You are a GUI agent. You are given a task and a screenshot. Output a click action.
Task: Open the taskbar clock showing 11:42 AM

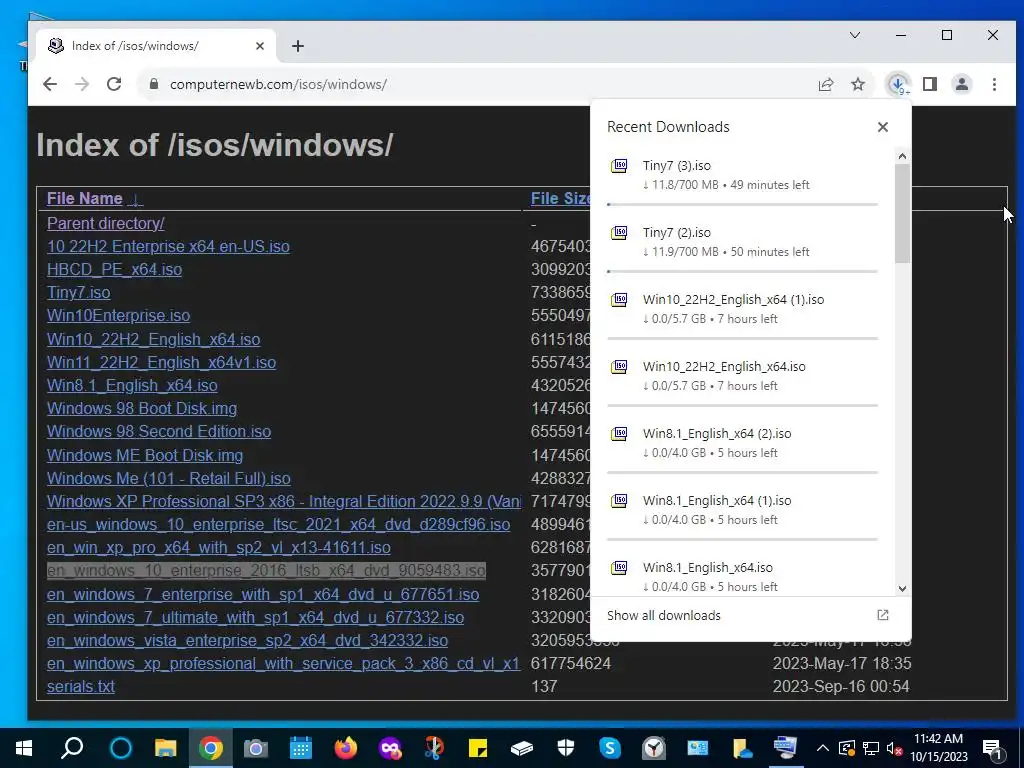click(x=938, y=748)
